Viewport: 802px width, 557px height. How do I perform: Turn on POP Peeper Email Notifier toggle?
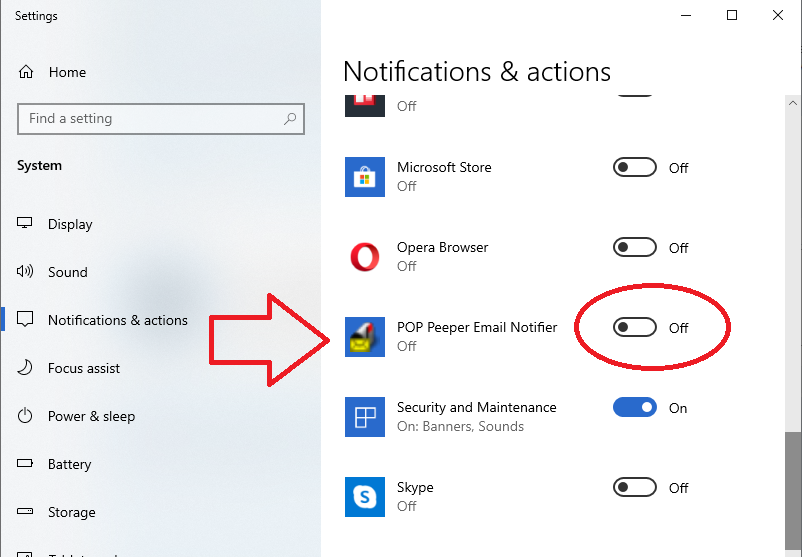tap(635, 327)
